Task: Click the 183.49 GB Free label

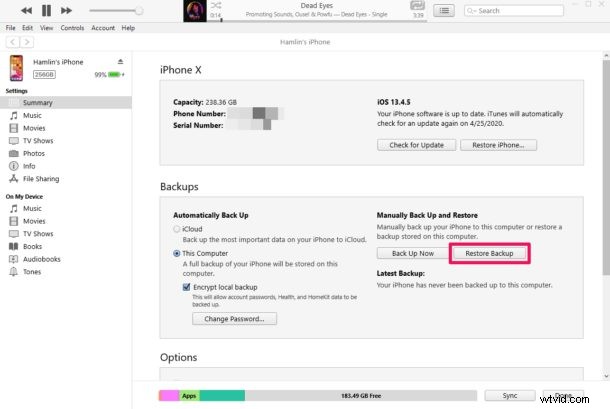Action: [x=361, y=396]
